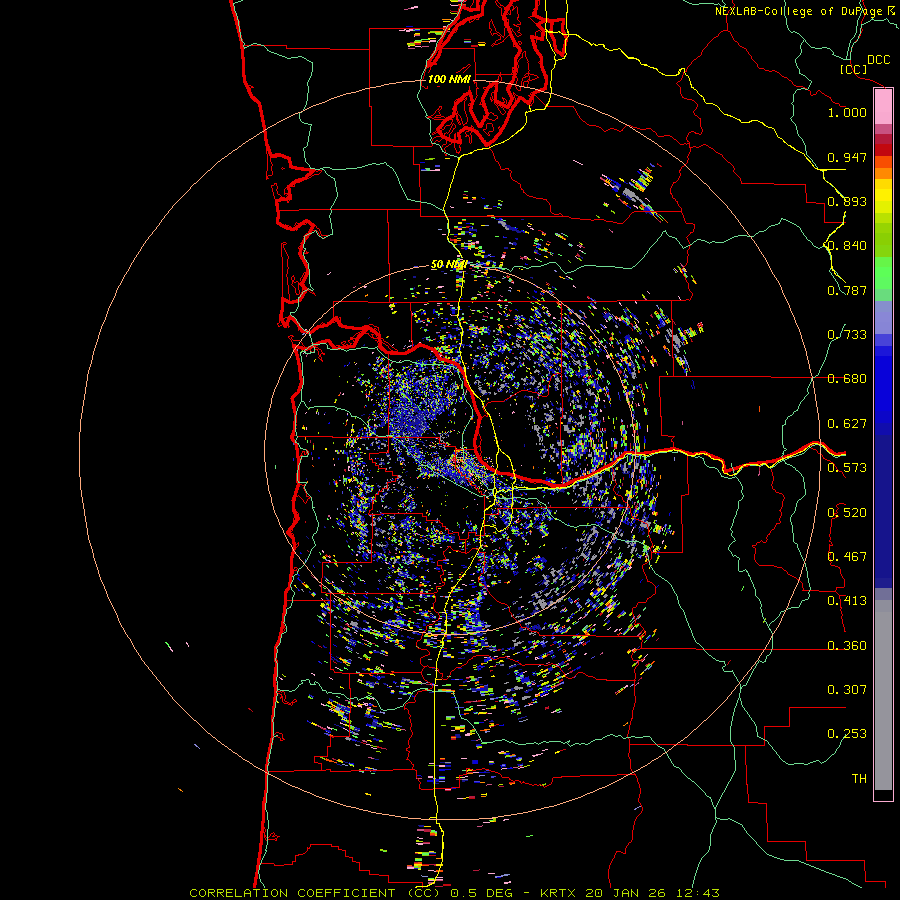Select the 0.947 color scale value

(847, 157)
